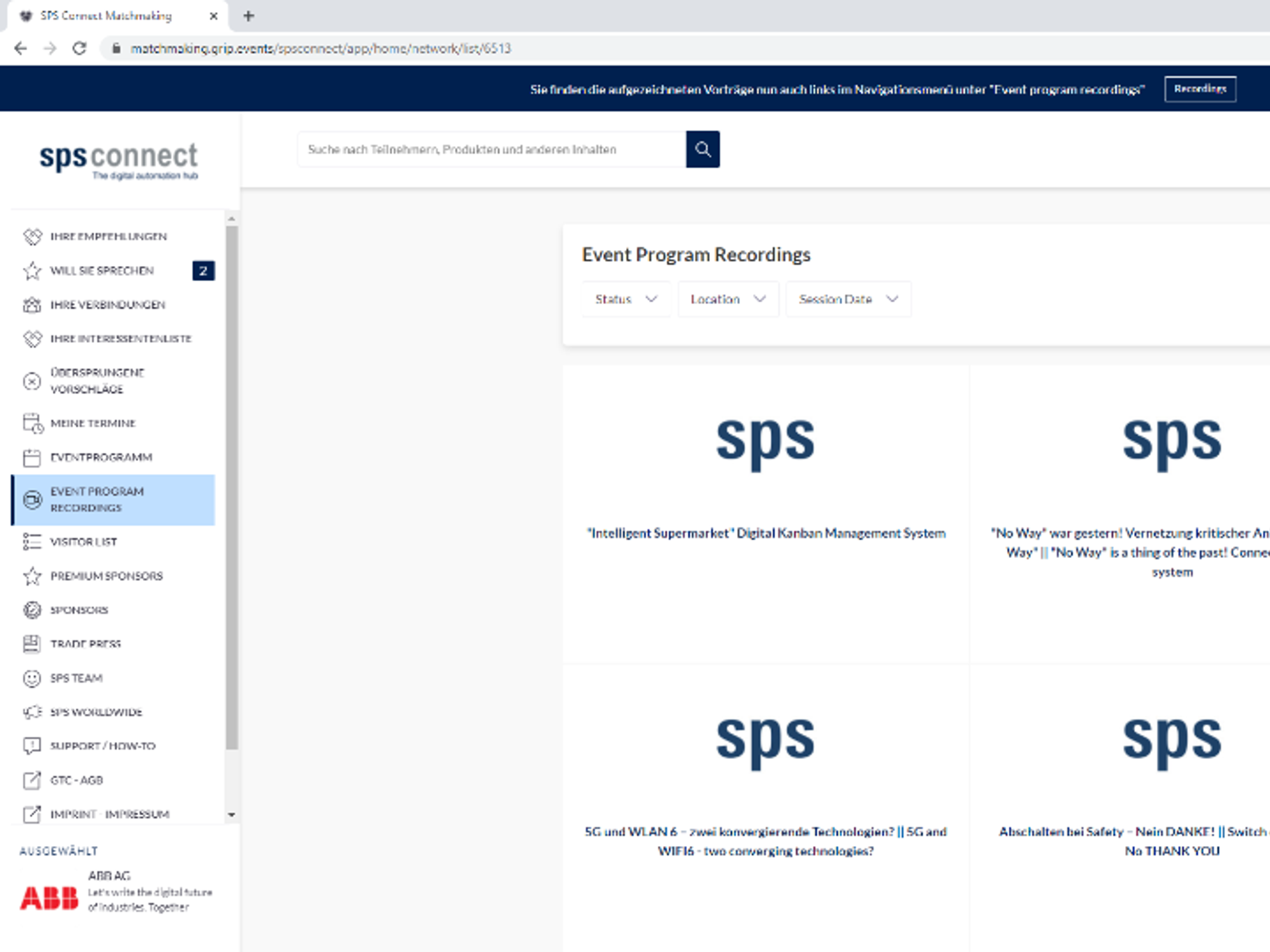Click the Ihre Interessentenliste icon
The image size is (1270, 952).
(32, 338)
